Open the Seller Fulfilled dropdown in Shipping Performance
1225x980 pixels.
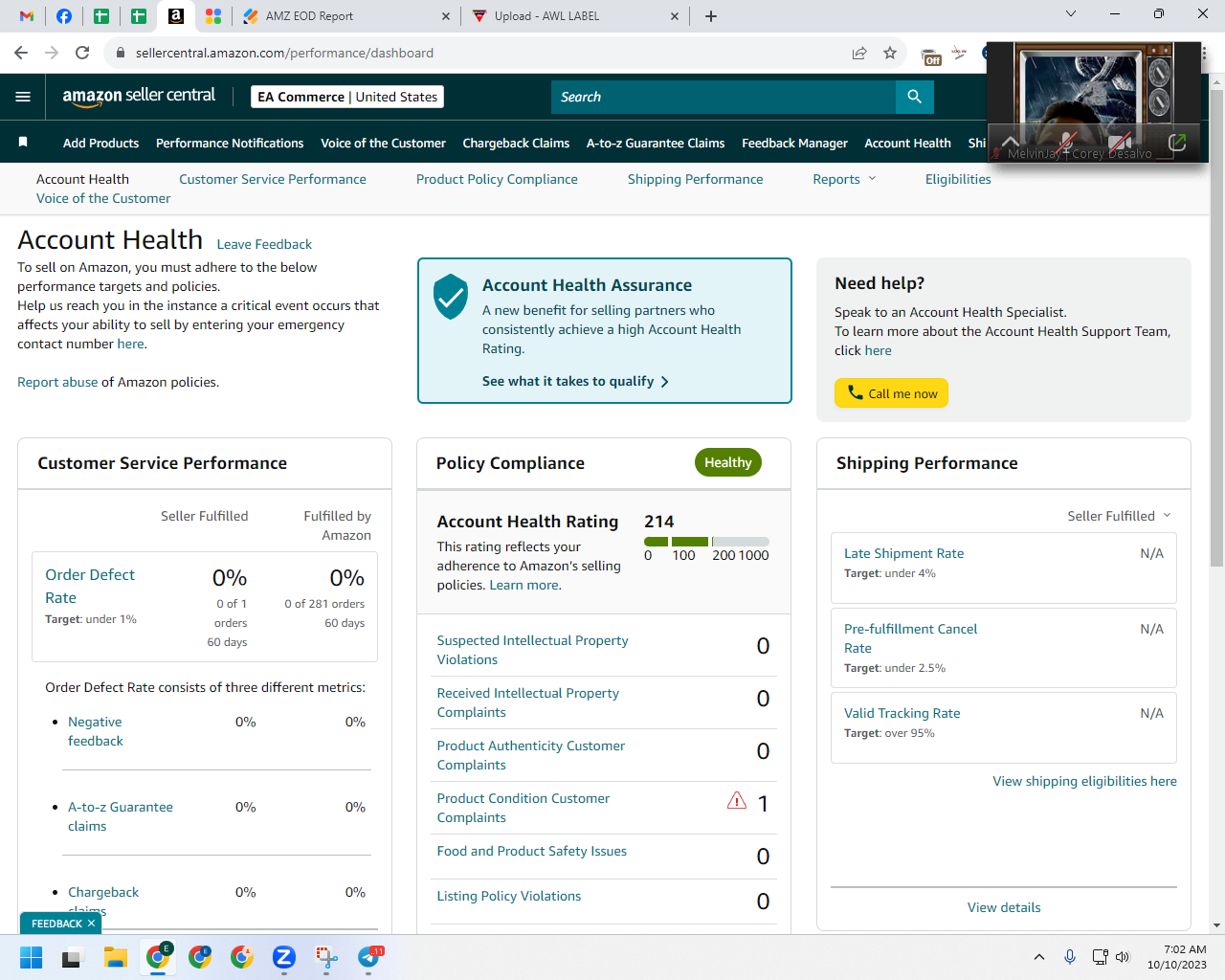pyautogui.click(x=1119, y=516)
